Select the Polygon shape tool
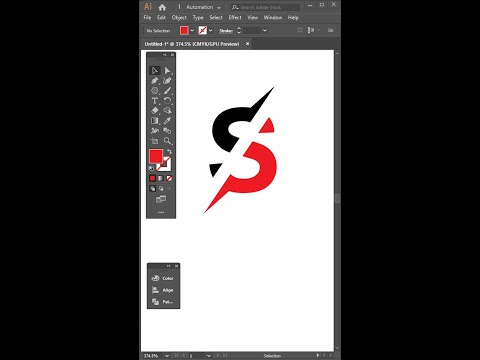The image size is (480, 360). (x=154, y=91)
